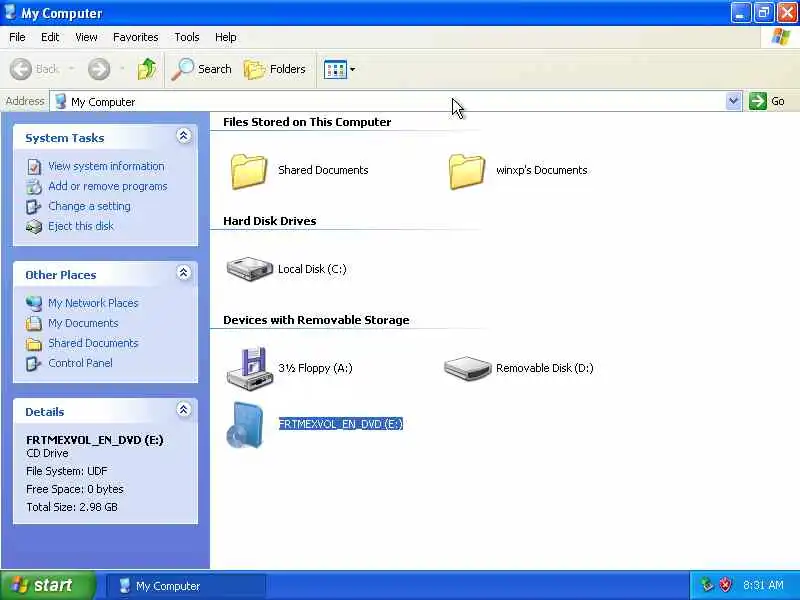The height and width of the screenshot is (600, 800).
Task: Click the Local Disk (C:) label
Action: 312,269
